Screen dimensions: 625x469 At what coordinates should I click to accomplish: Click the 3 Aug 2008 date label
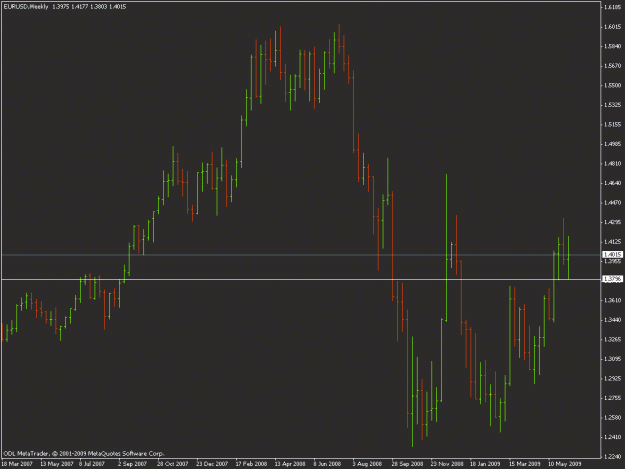[x=367, y=464]
